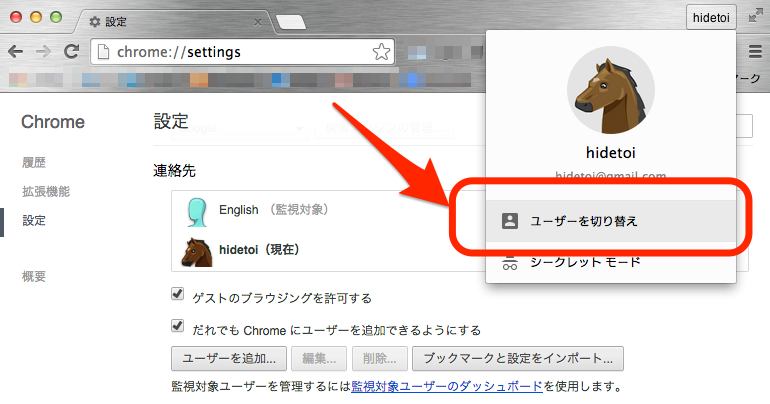Select the 設定 browser tab
Viewport: 770px width, 404px height.
(x=174, y=22)
